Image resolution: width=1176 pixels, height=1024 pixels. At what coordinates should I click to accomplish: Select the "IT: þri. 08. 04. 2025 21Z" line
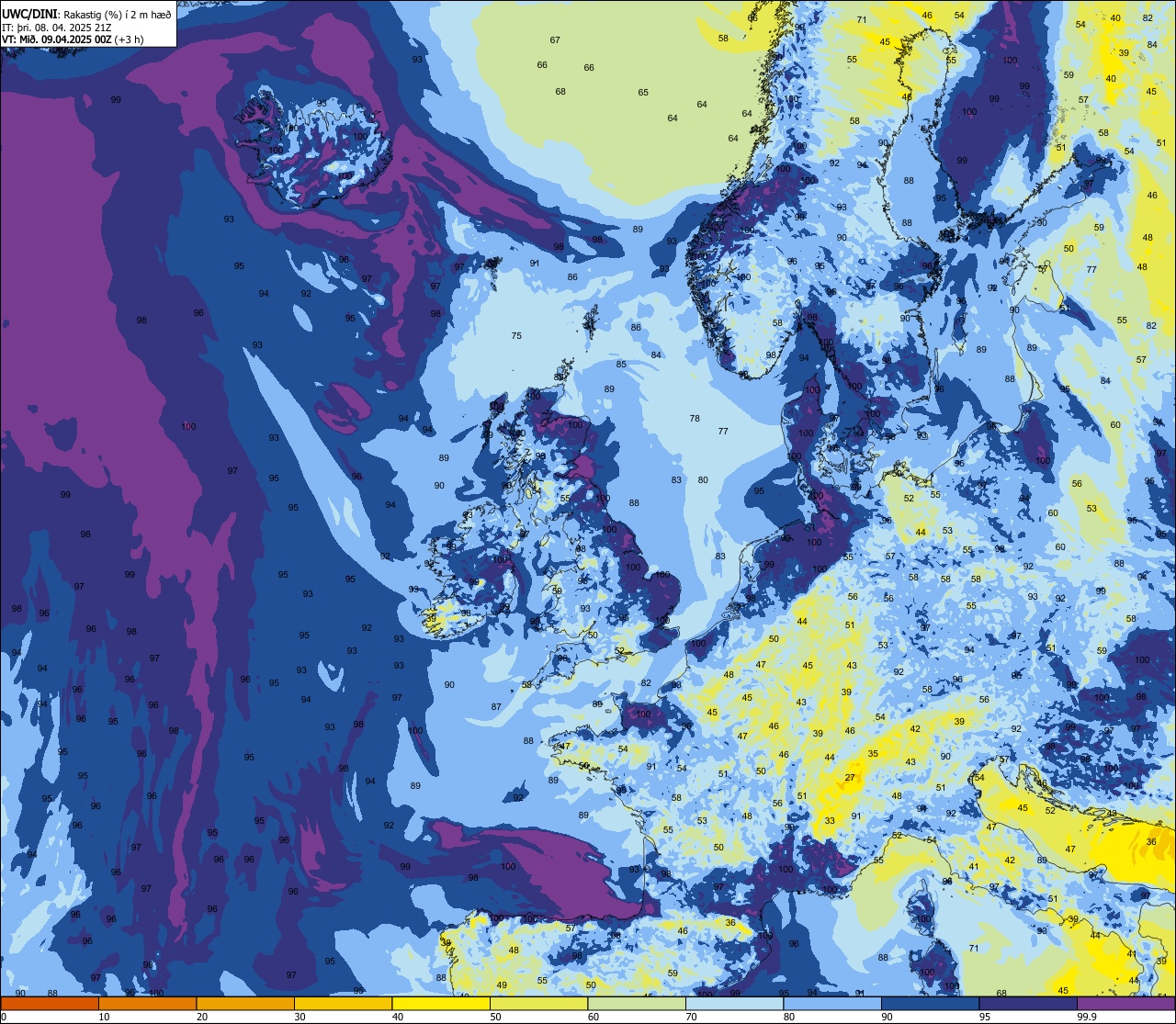(x=57, y=28)
